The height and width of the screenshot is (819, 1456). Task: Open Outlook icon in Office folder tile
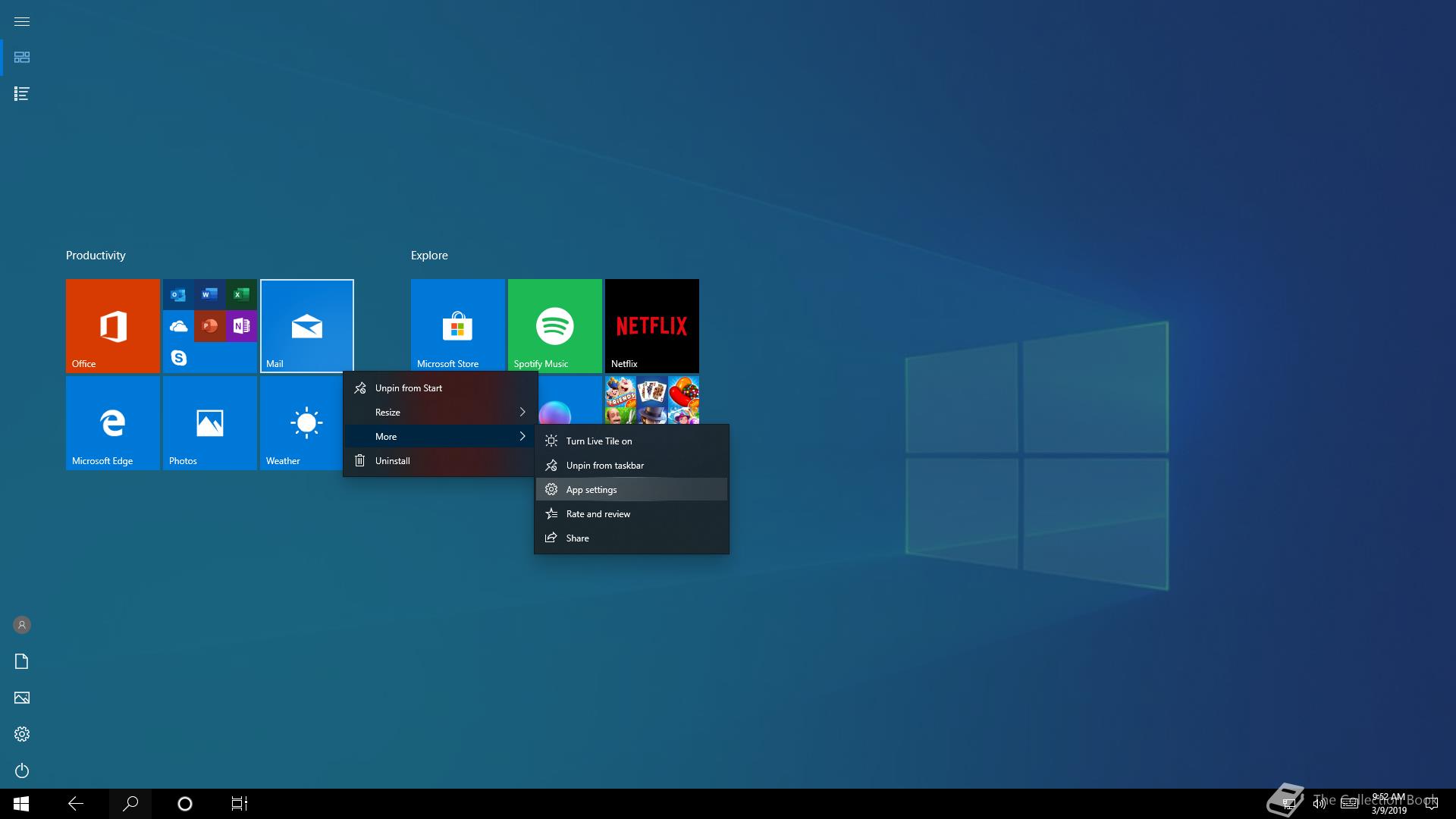click(179, 295)
